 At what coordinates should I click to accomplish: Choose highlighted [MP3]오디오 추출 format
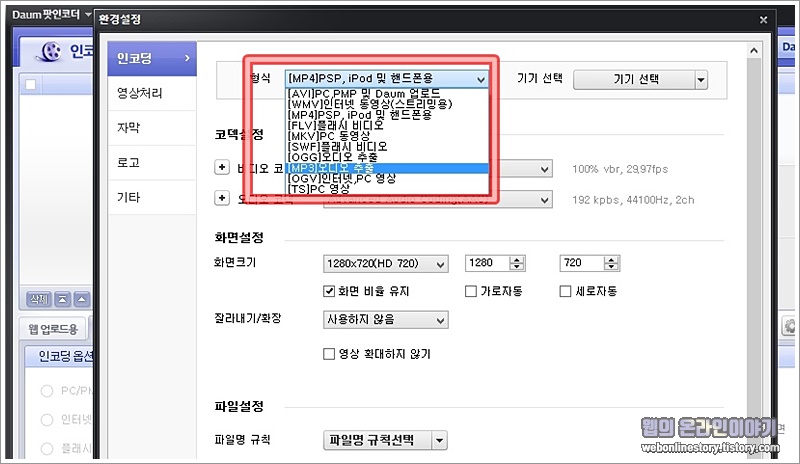click(386, 168)
